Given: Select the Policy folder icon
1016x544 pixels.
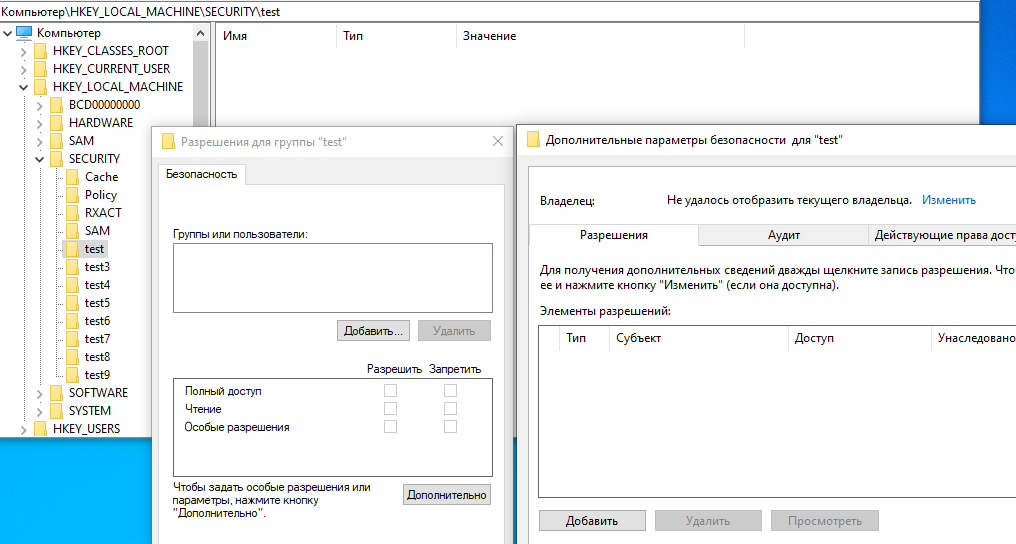Looking at the screenshot, I should pos(72,195).
